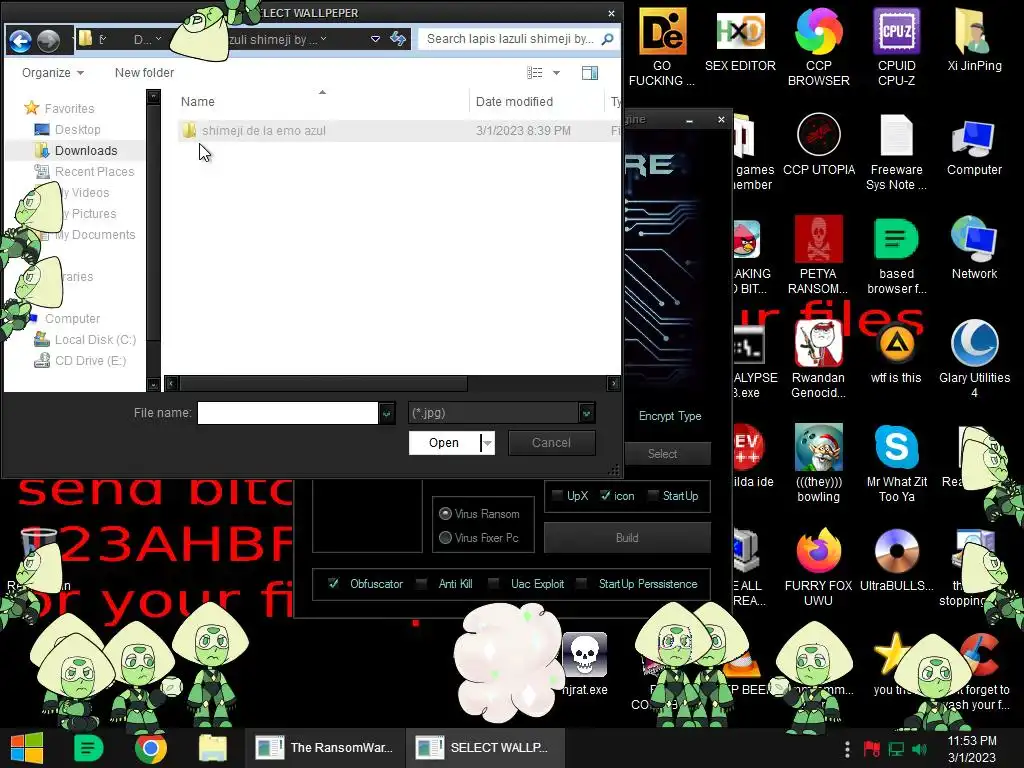Click the Cancel button
This screenshot has height=768, width=1024.
click(x=551, y=443)
